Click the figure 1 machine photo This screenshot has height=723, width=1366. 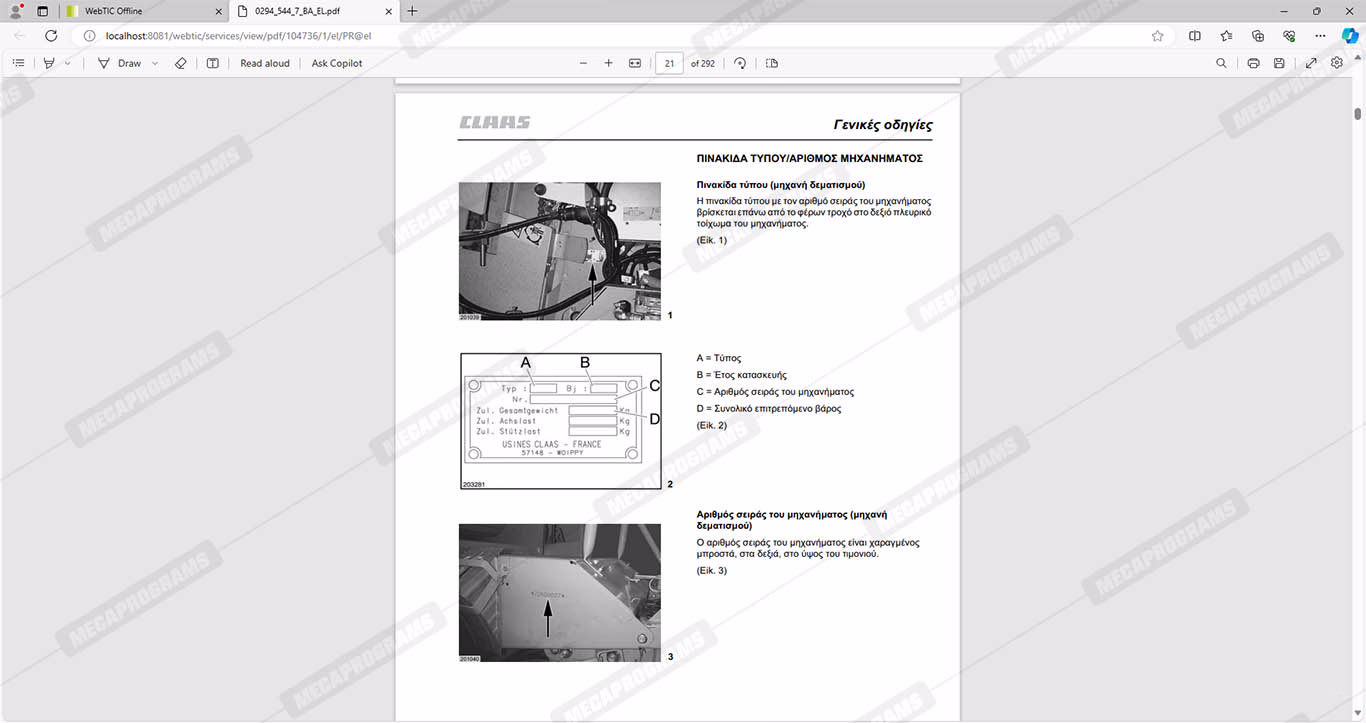pyautogui.click(x=560, y=251)
